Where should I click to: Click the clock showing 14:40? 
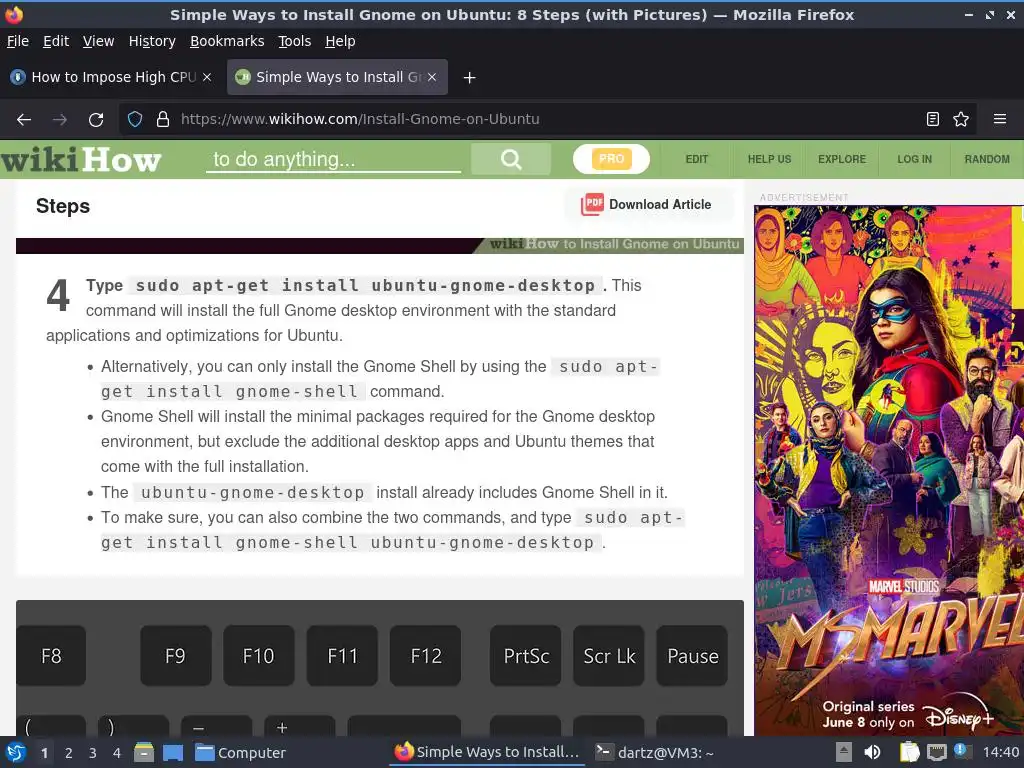coord(1000,752)
